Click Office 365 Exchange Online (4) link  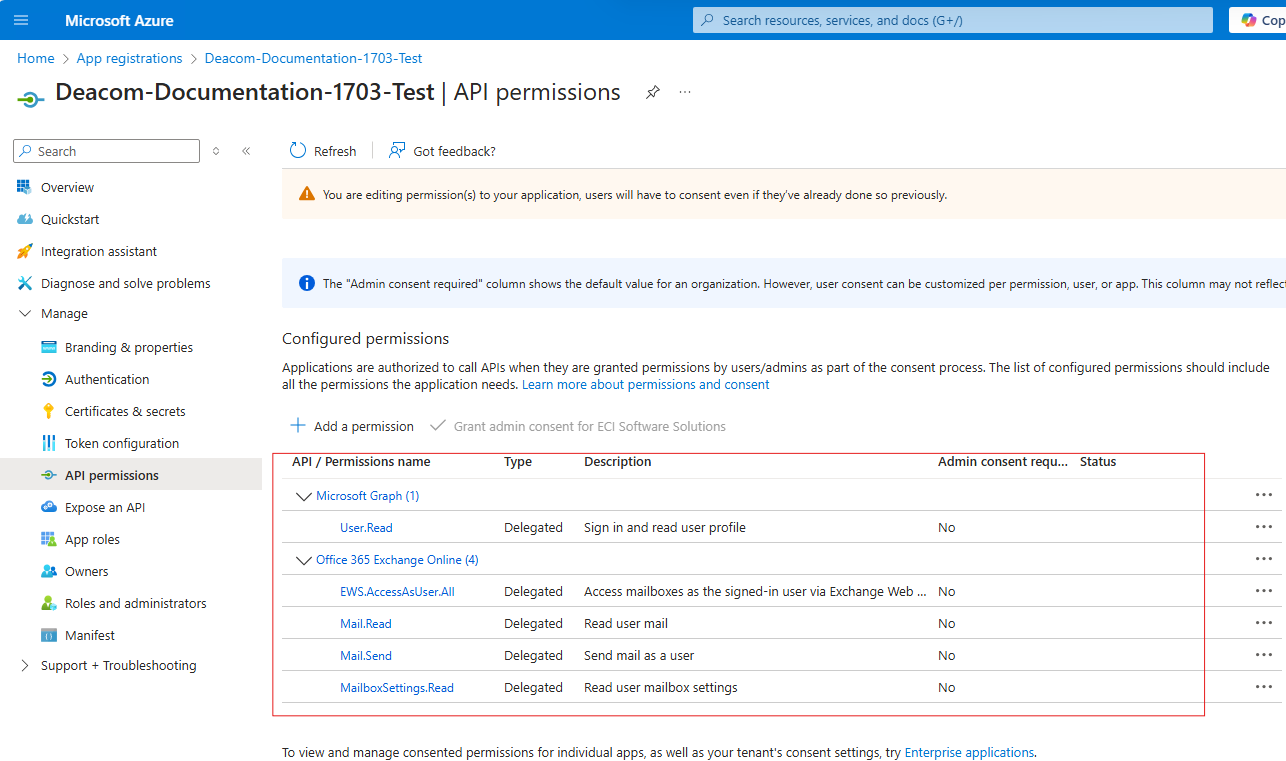[397, 559]
